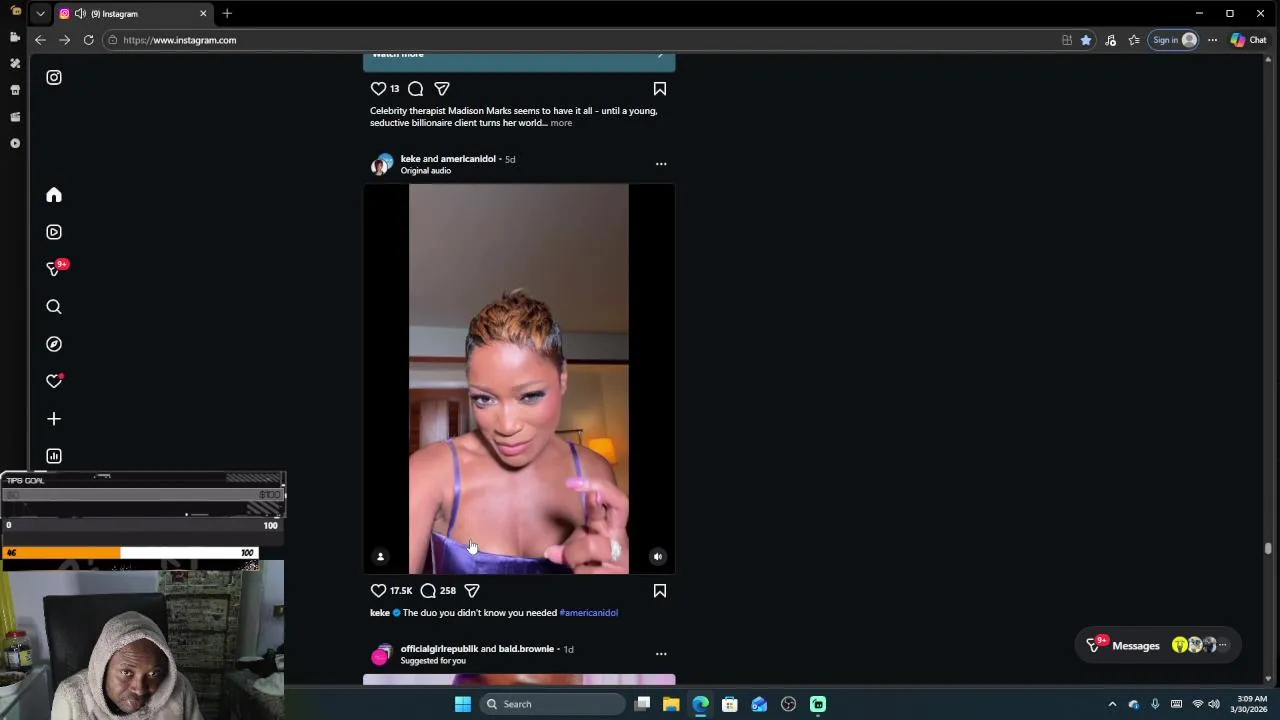Sign in to browser profile
This screenshot has width=1280, height=720.
pos(1174,40)
